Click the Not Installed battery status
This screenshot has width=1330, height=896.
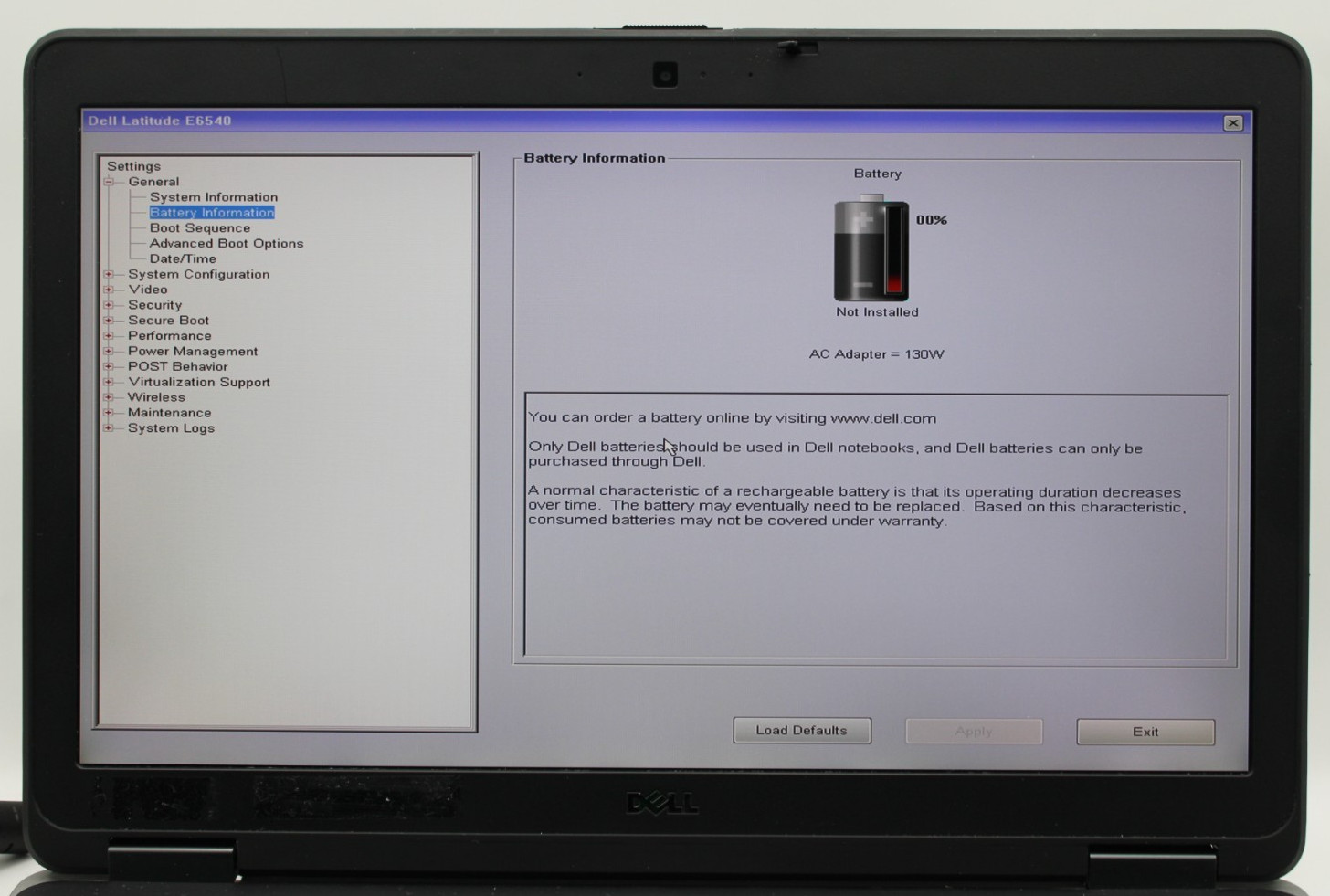point(877,312)
